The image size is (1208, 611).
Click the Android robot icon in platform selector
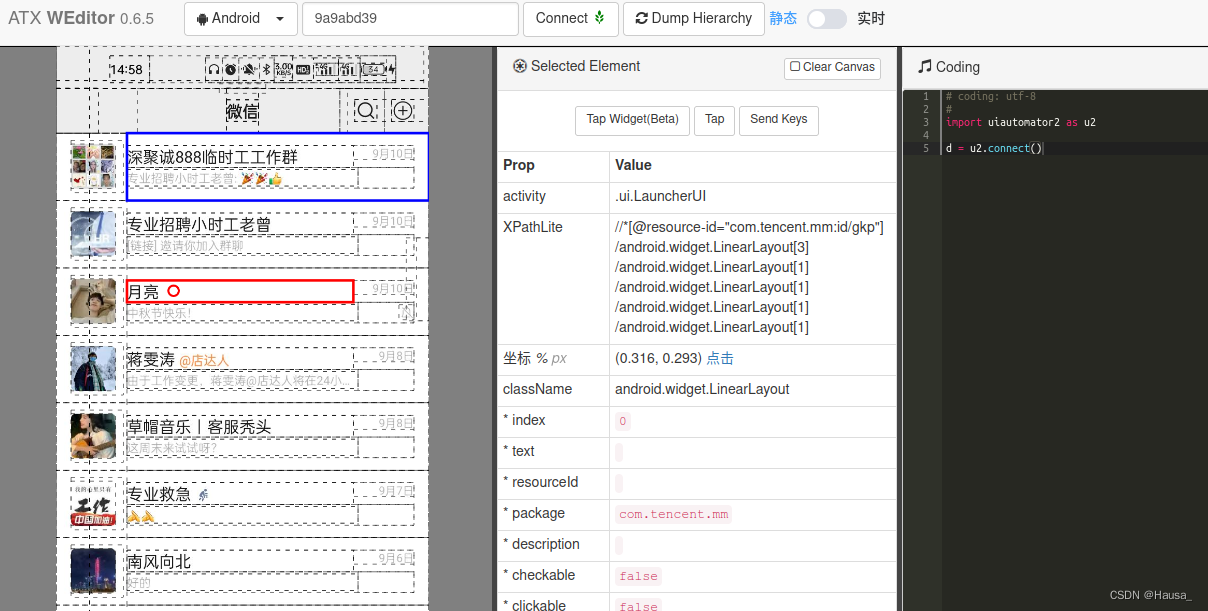(x=203, y=18)
